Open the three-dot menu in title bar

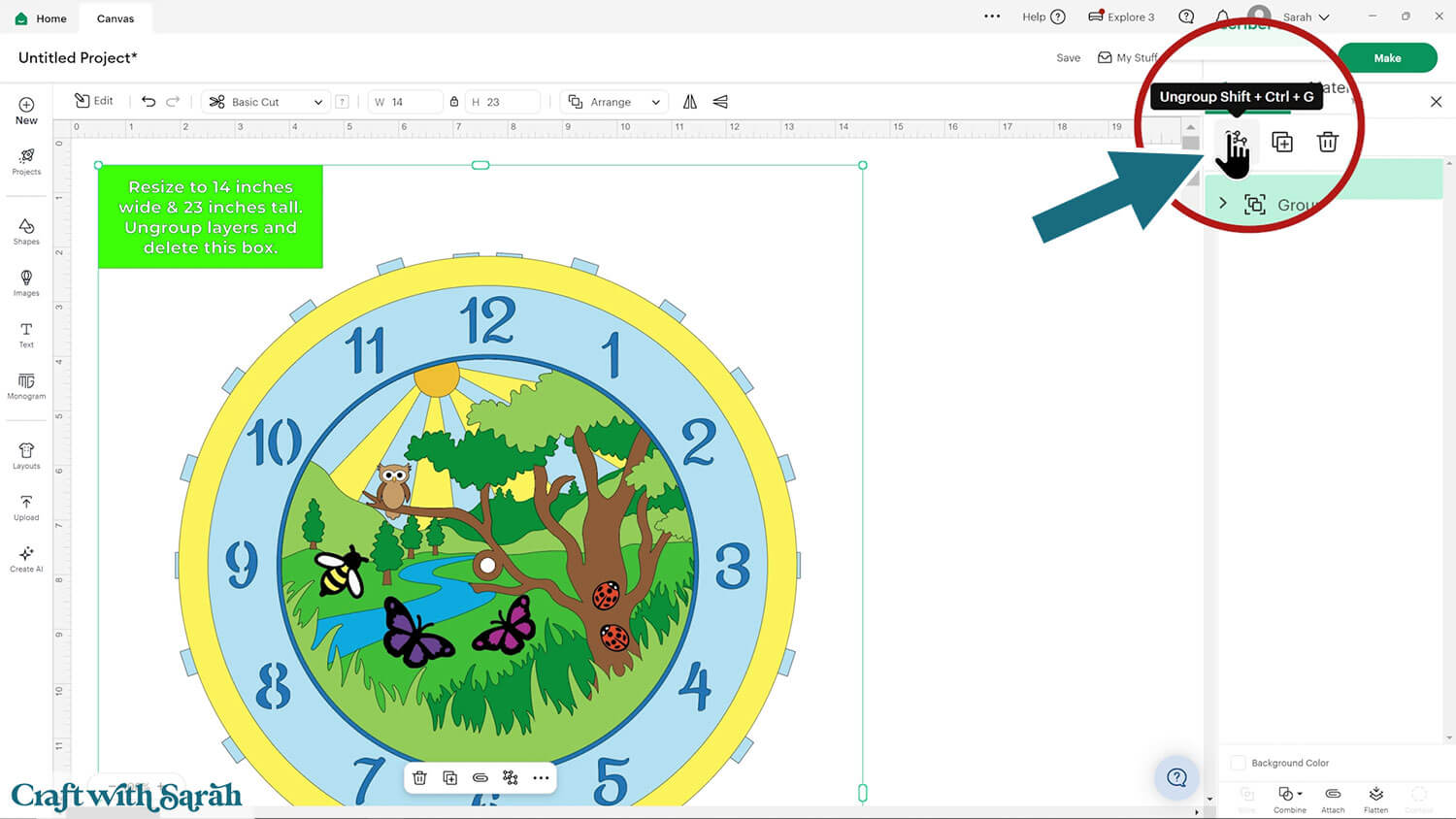click(x=992, y=16)
